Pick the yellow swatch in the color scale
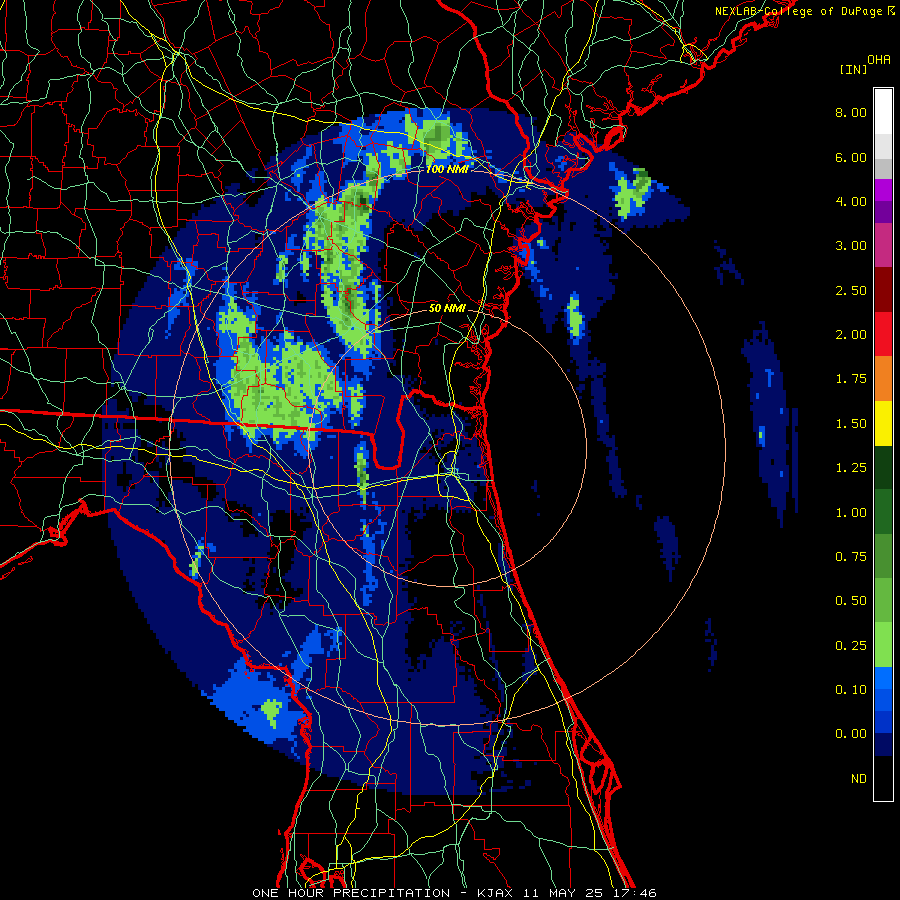This screenshot has height=900, width=900. click(883, 424)
